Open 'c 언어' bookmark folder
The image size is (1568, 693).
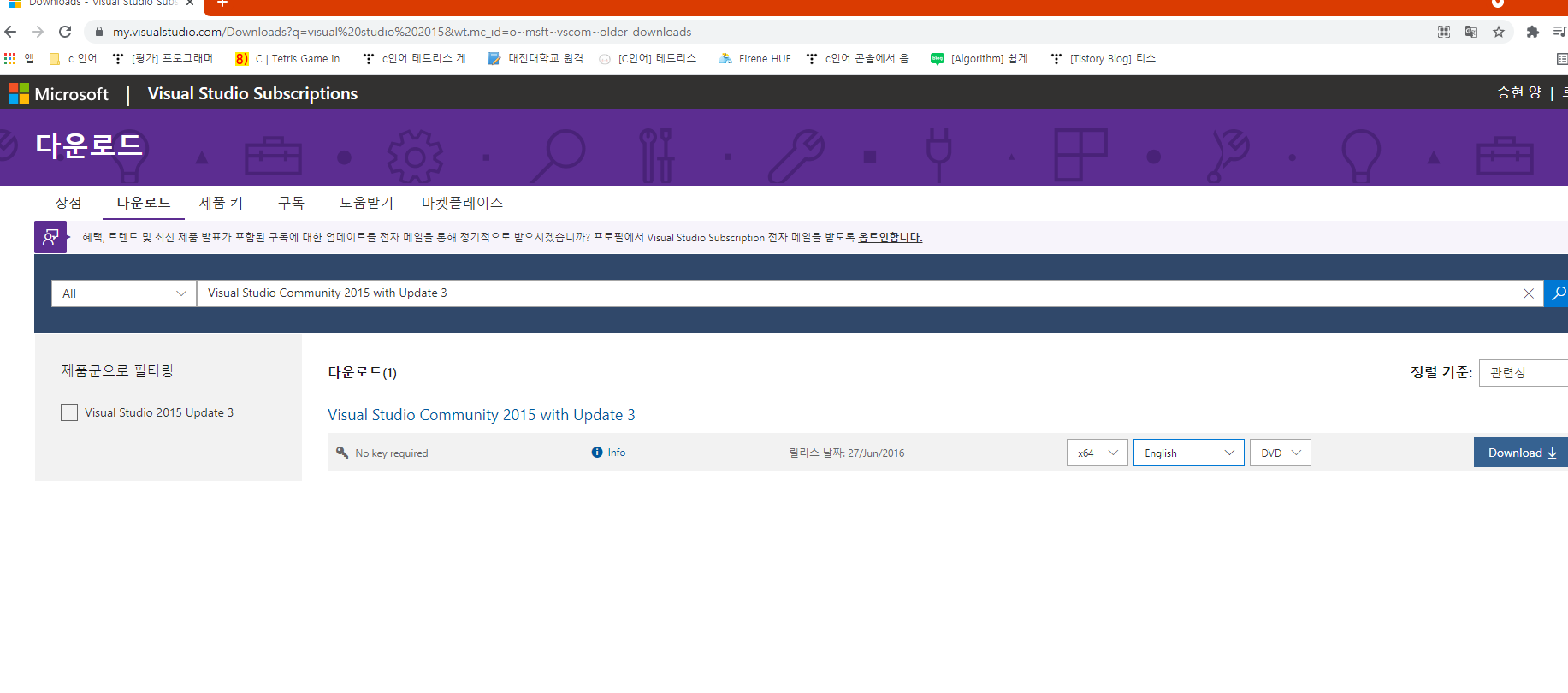[73, 58]
